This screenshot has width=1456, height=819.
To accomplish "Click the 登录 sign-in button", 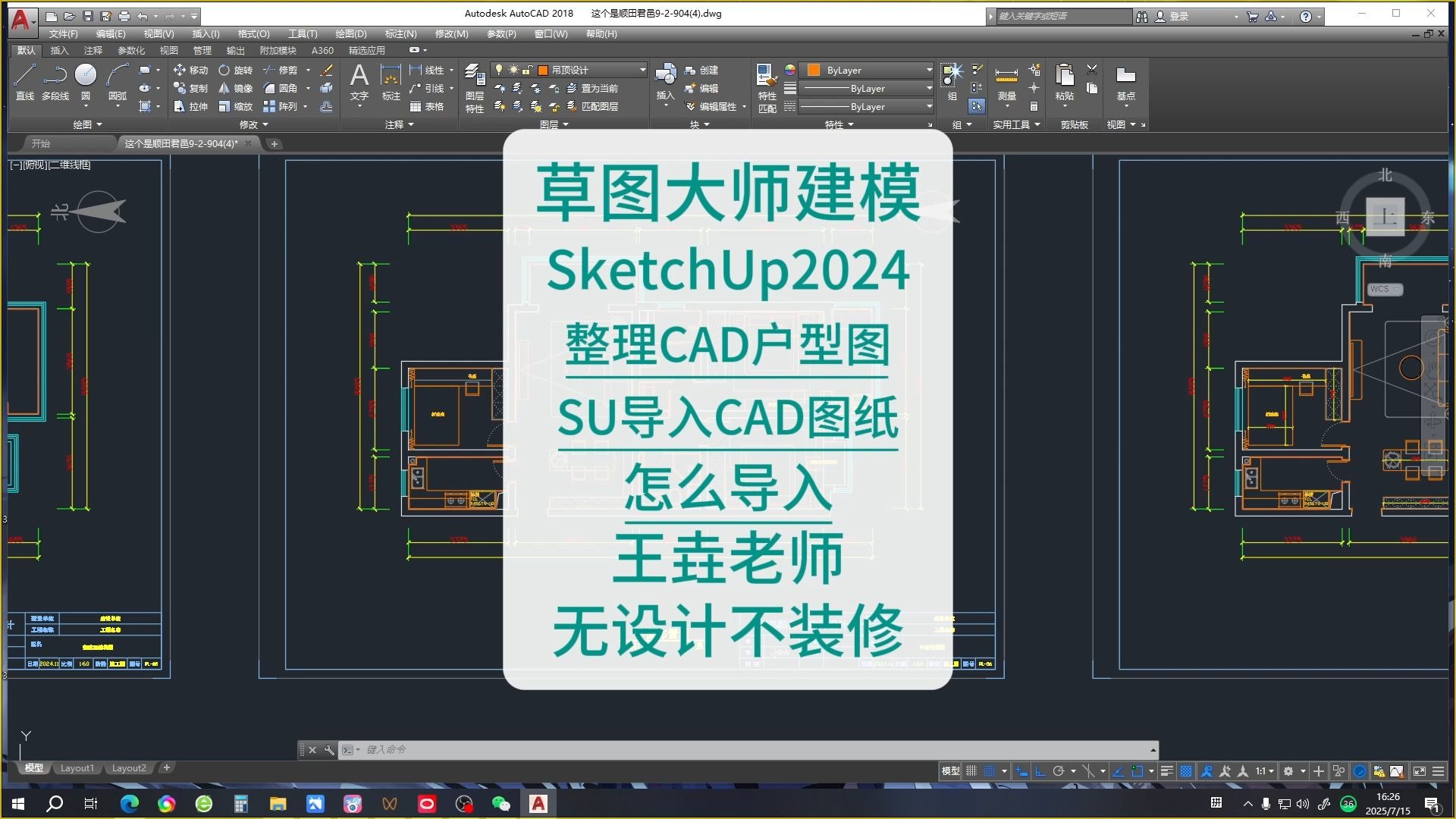I will [1180, 16].
